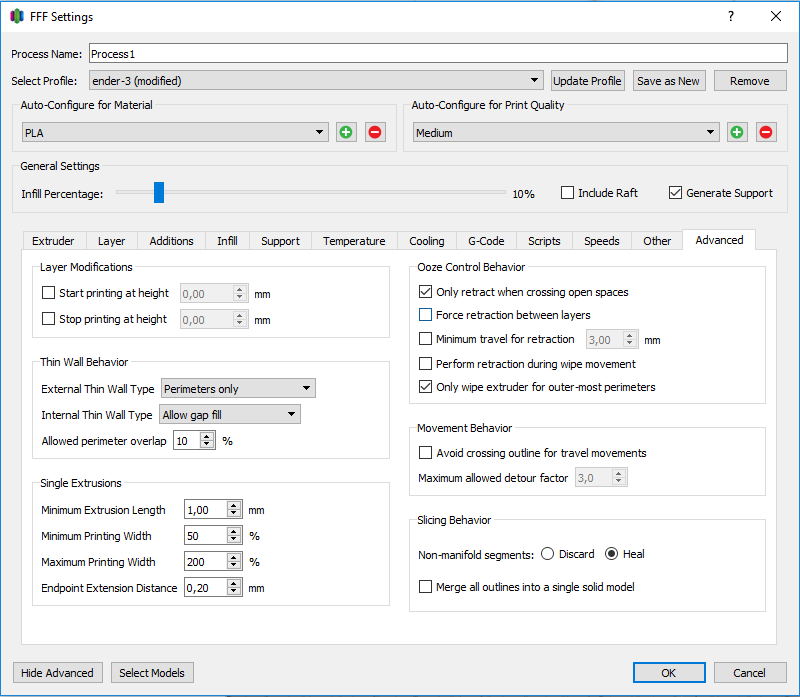Click the Cancel button
800x697 pixels.
point(750,673)
